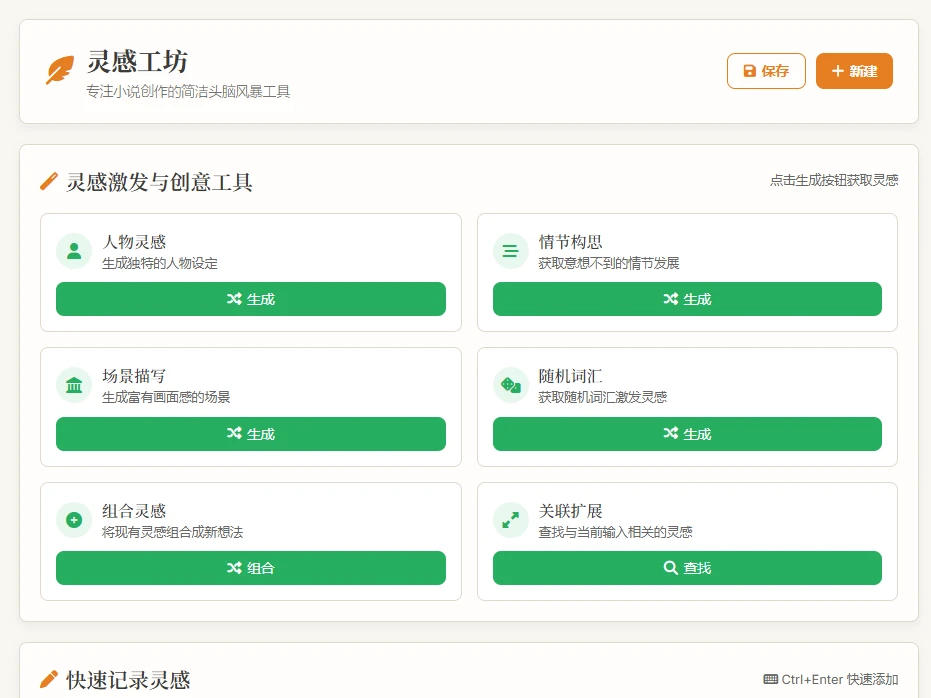Click the save icon inside 保存 button
The width and height of the screenshot is (931, 698).
point(748,71)
